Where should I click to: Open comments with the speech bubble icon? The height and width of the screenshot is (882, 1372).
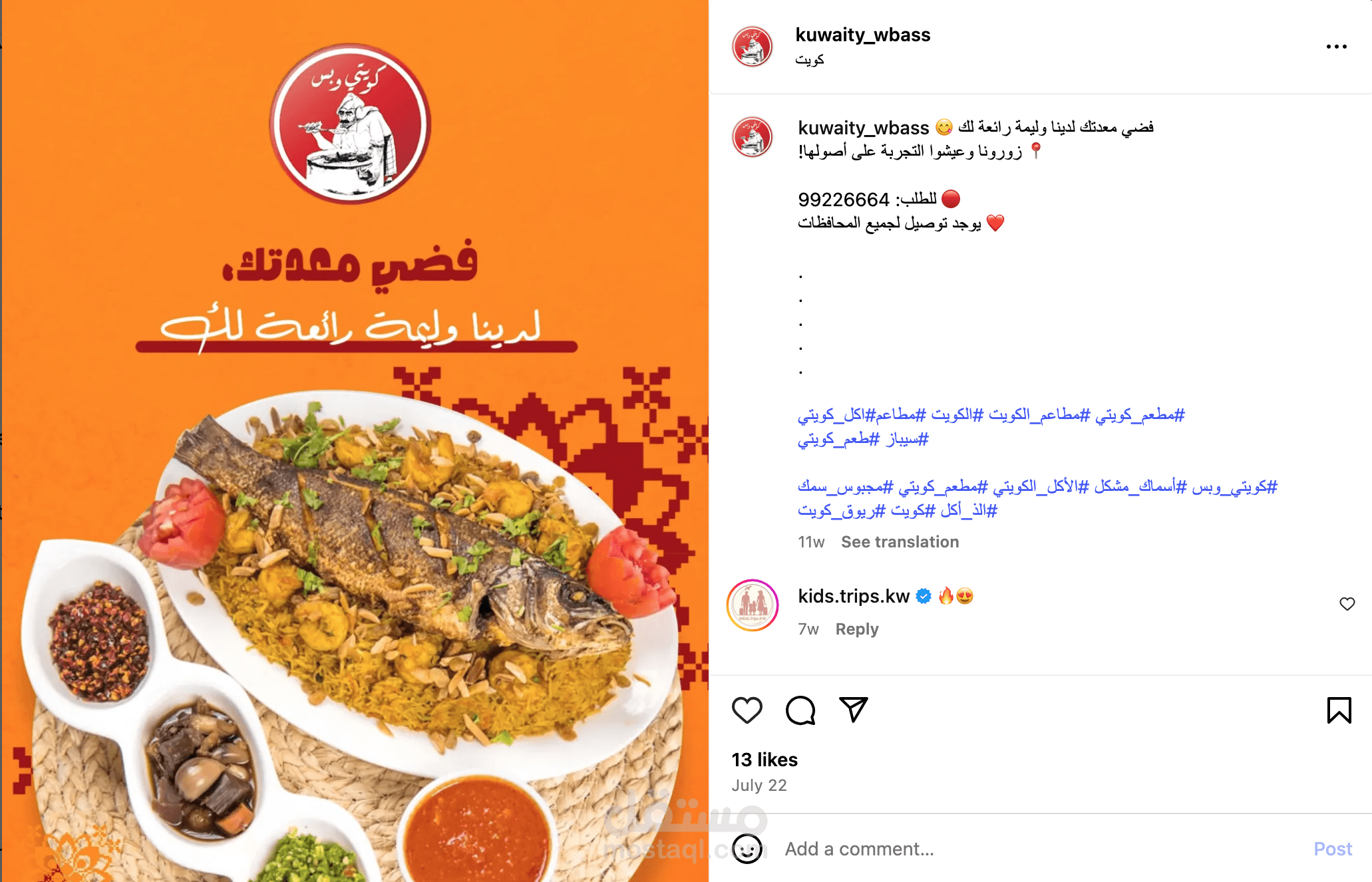800,710
